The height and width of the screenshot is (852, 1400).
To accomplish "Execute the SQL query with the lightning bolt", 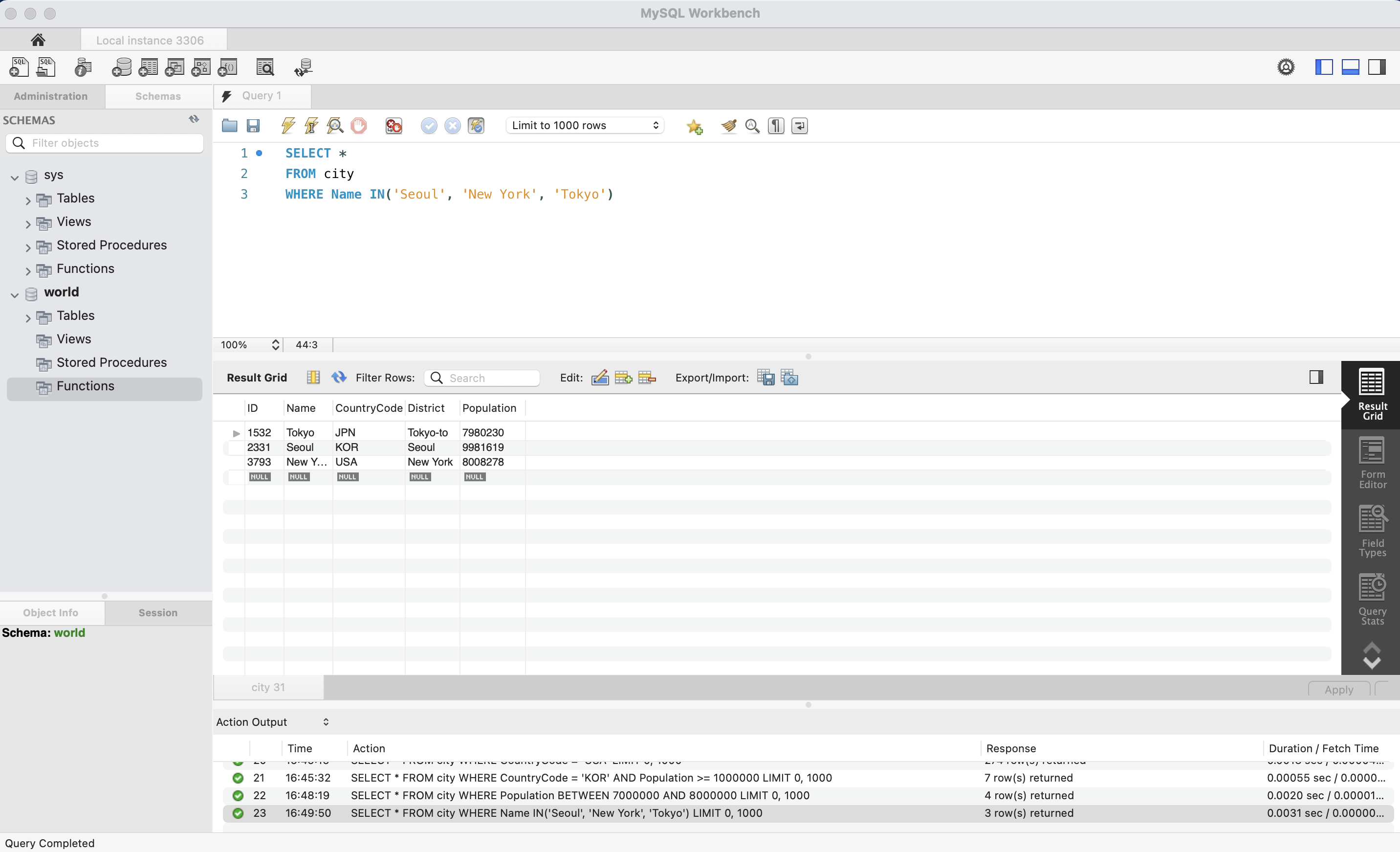I will coord(287,126).
